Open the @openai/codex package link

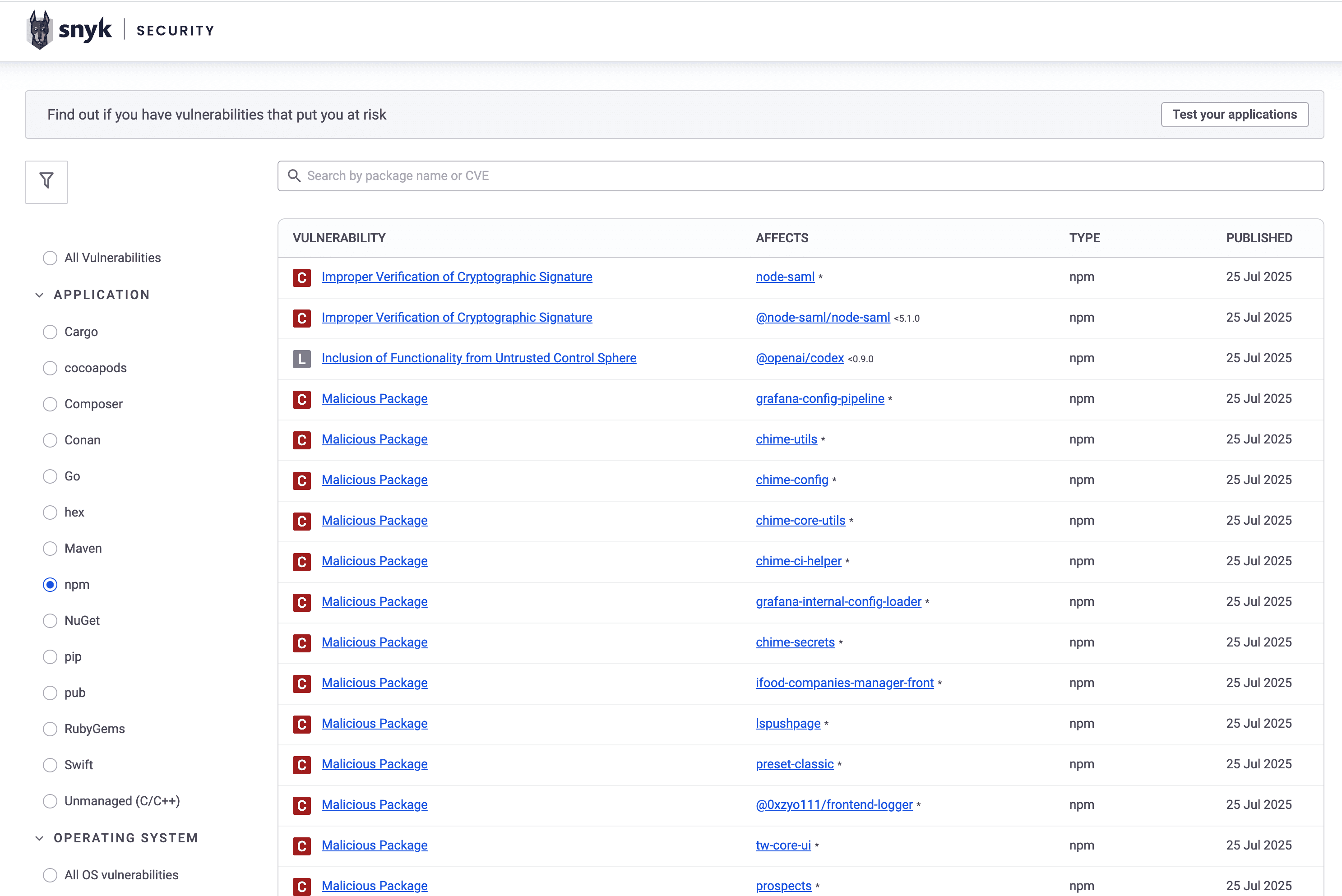click(800, 358)
